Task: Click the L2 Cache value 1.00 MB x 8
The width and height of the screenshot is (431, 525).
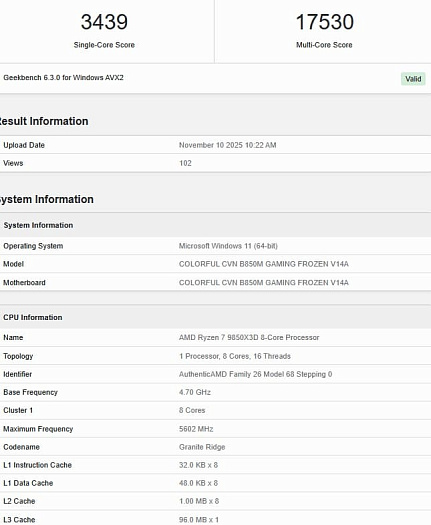Action: 199,501
